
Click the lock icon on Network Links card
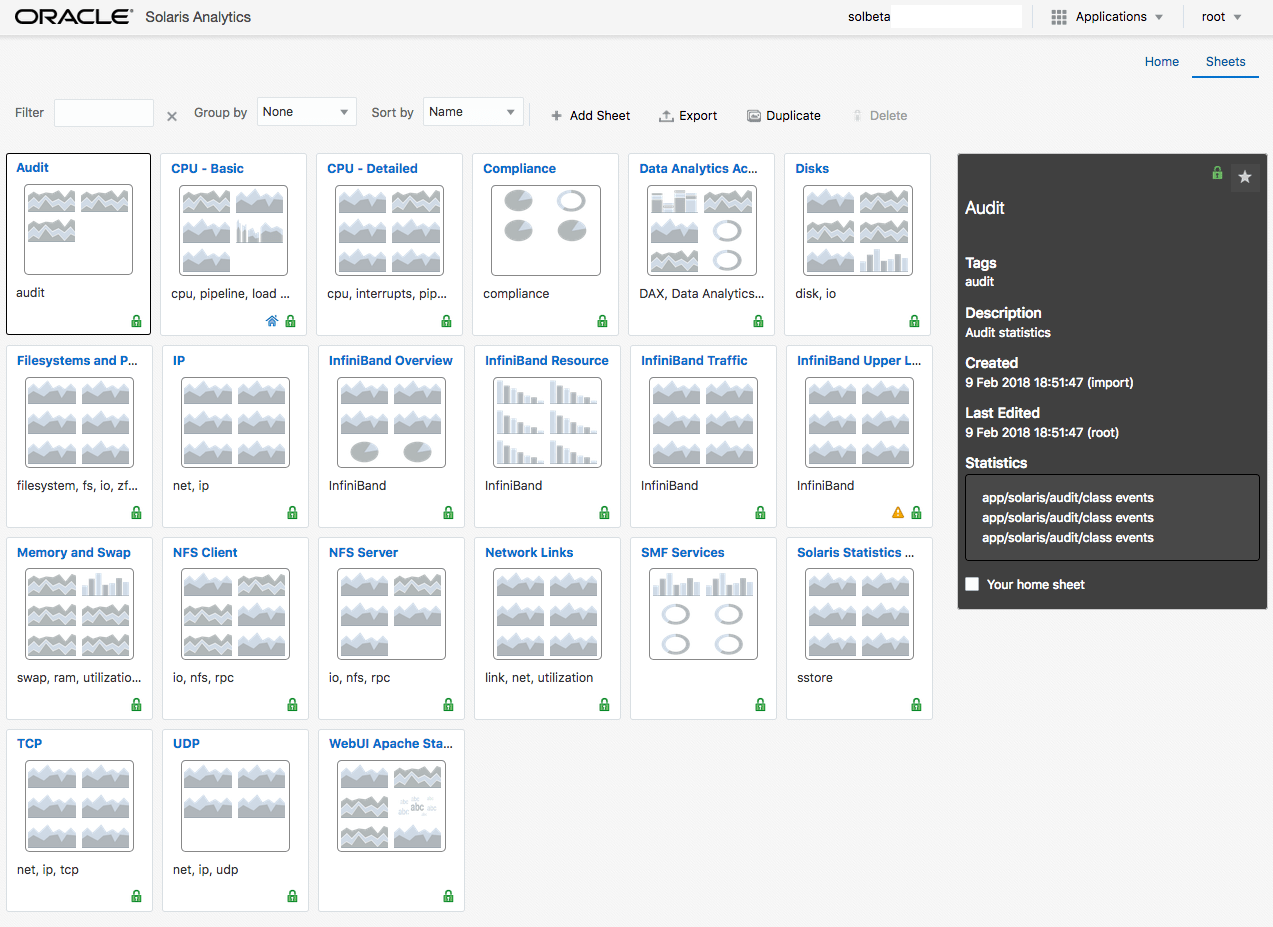pyautogui.click(x=604, y=705)
